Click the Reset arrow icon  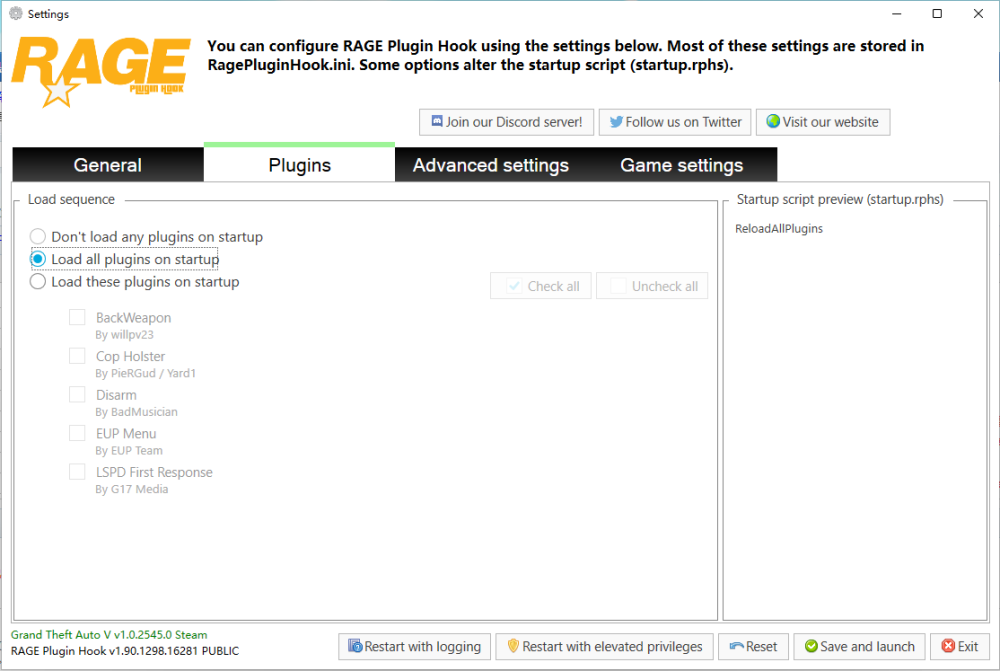click(736, 647)
